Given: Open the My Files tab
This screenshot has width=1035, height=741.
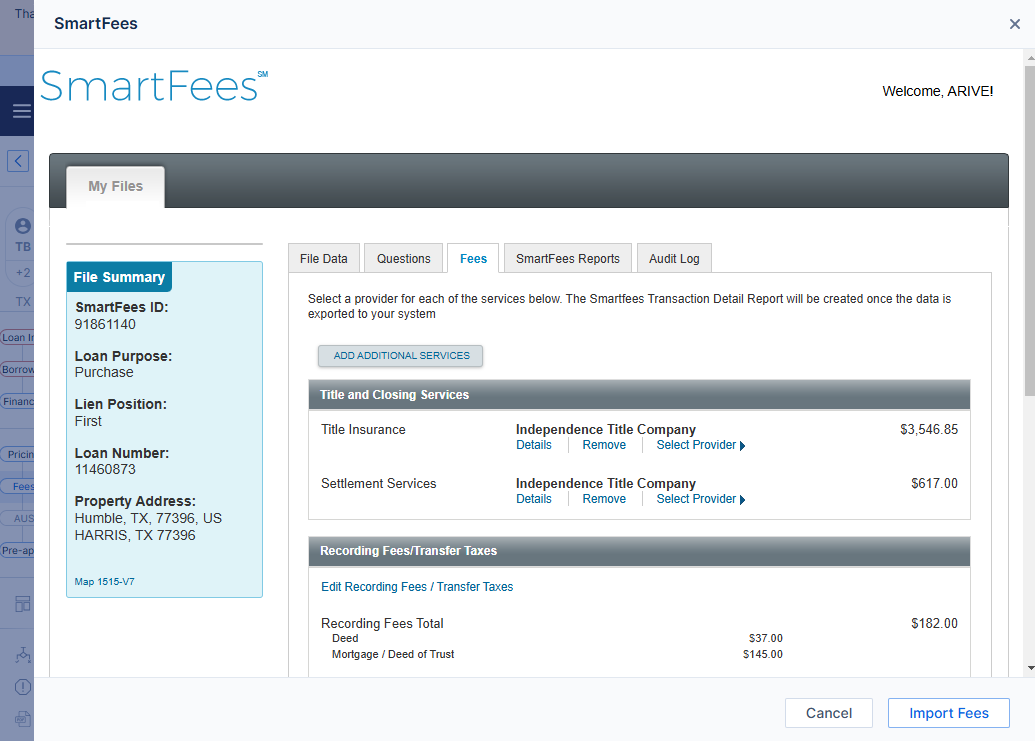Looking at the screenshot, I should coord(116,187).
